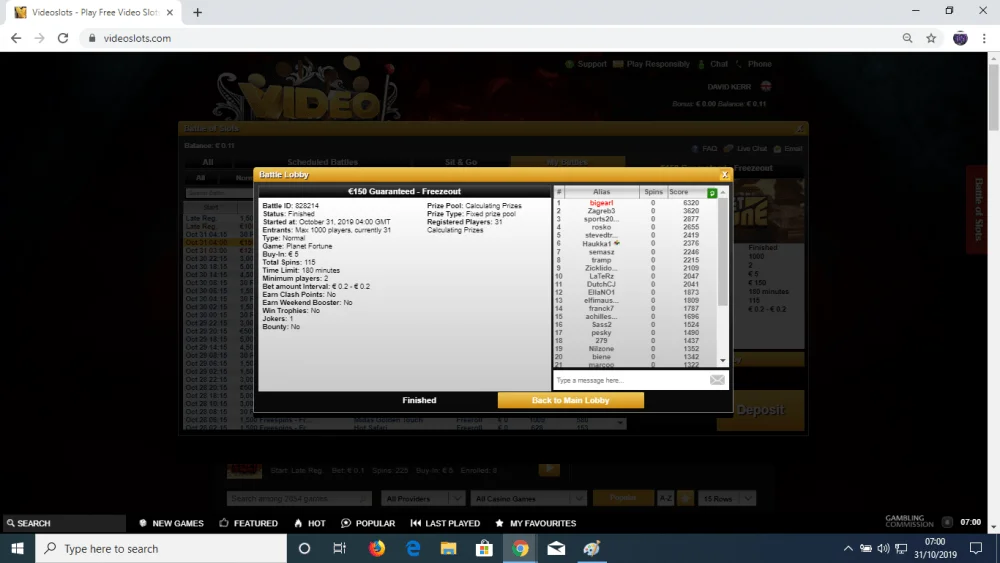Select player LaTeRz in leaderboard
Viewport: 1000px width, 563px height.
click(x=601, y=276)
